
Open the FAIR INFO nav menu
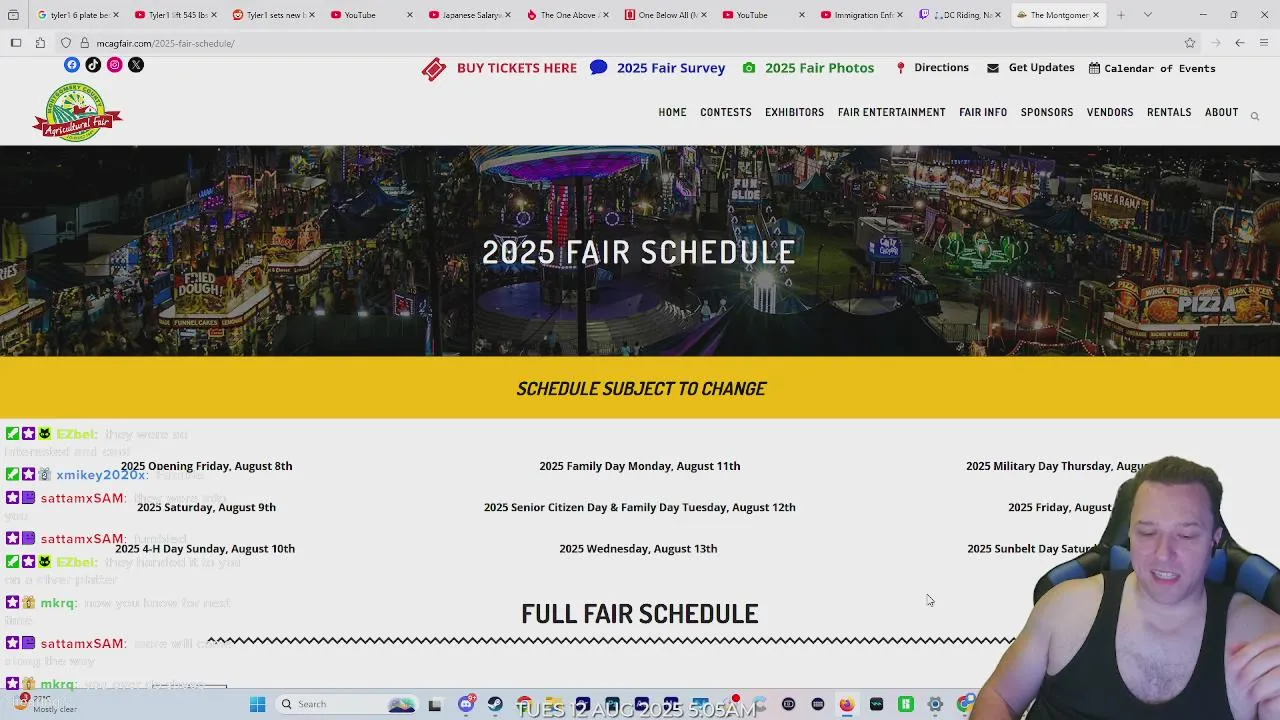[983, 112]
